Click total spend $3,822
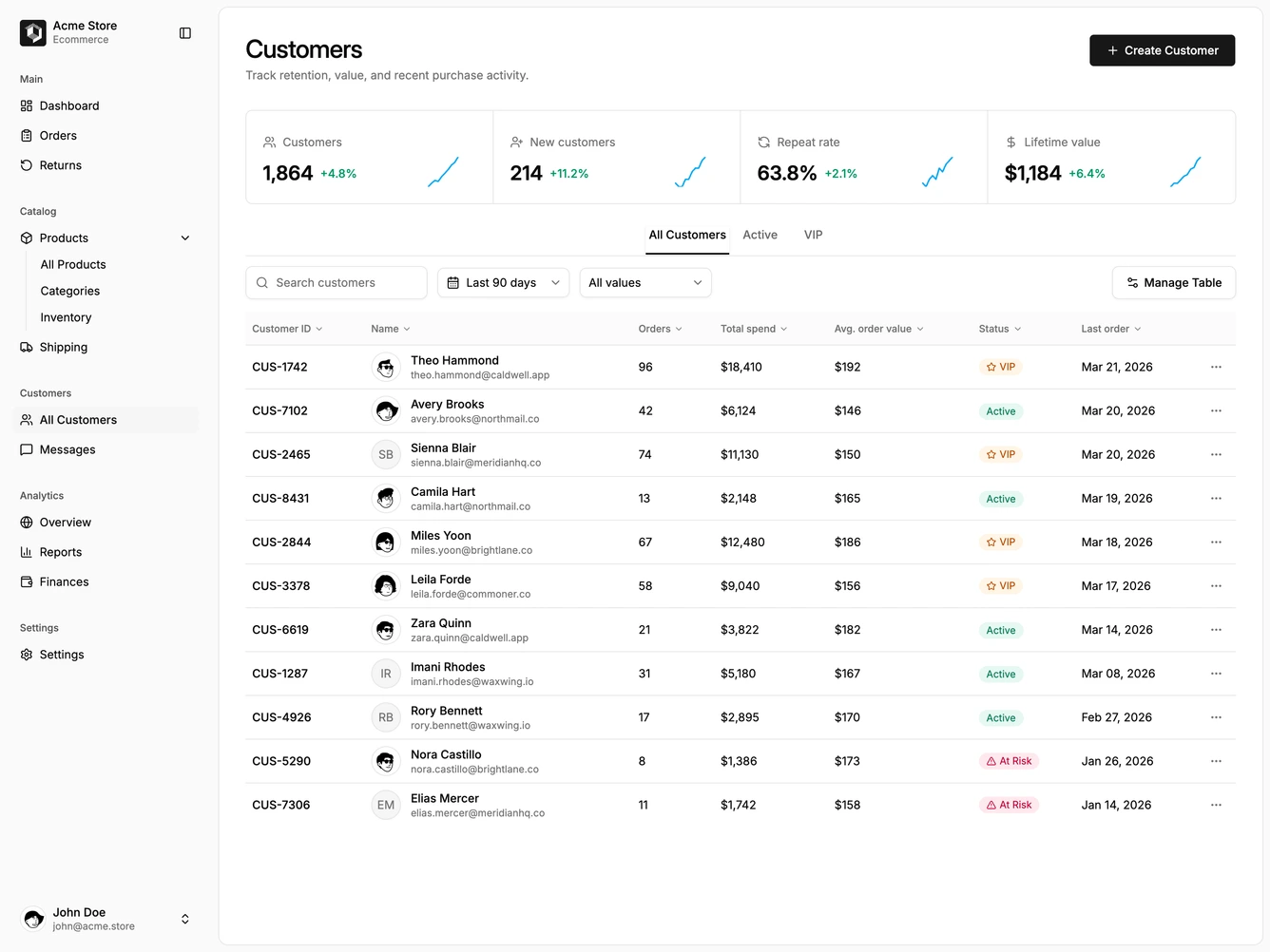The height and width of the screenshot is (952, 1270). tap(740, 630)
